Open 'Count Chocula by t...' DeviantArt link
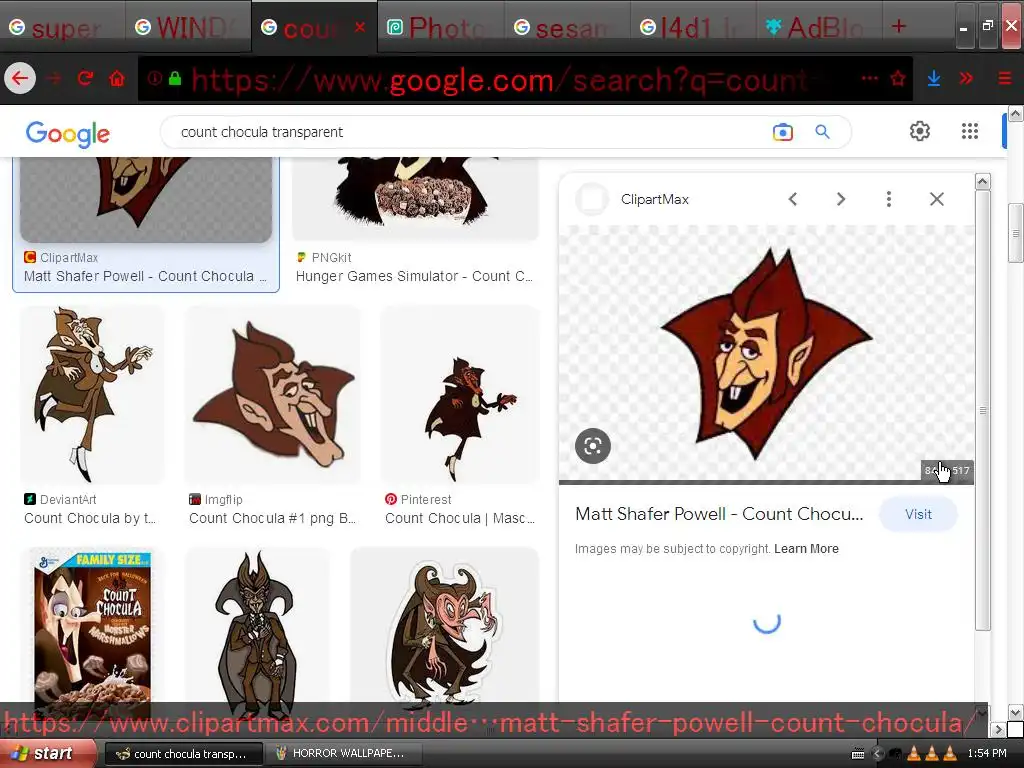The image size is (1024, 768). [90, 519]
